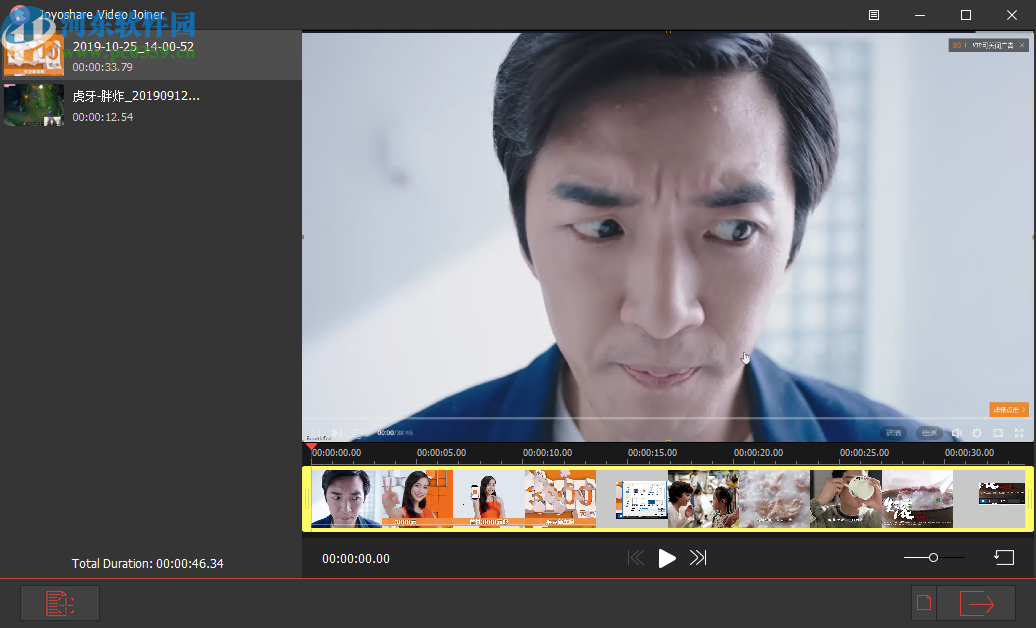The image size is (1036, 628).
Task: Click the red playhead marker on the timeline
Action: tap(311, 446)
